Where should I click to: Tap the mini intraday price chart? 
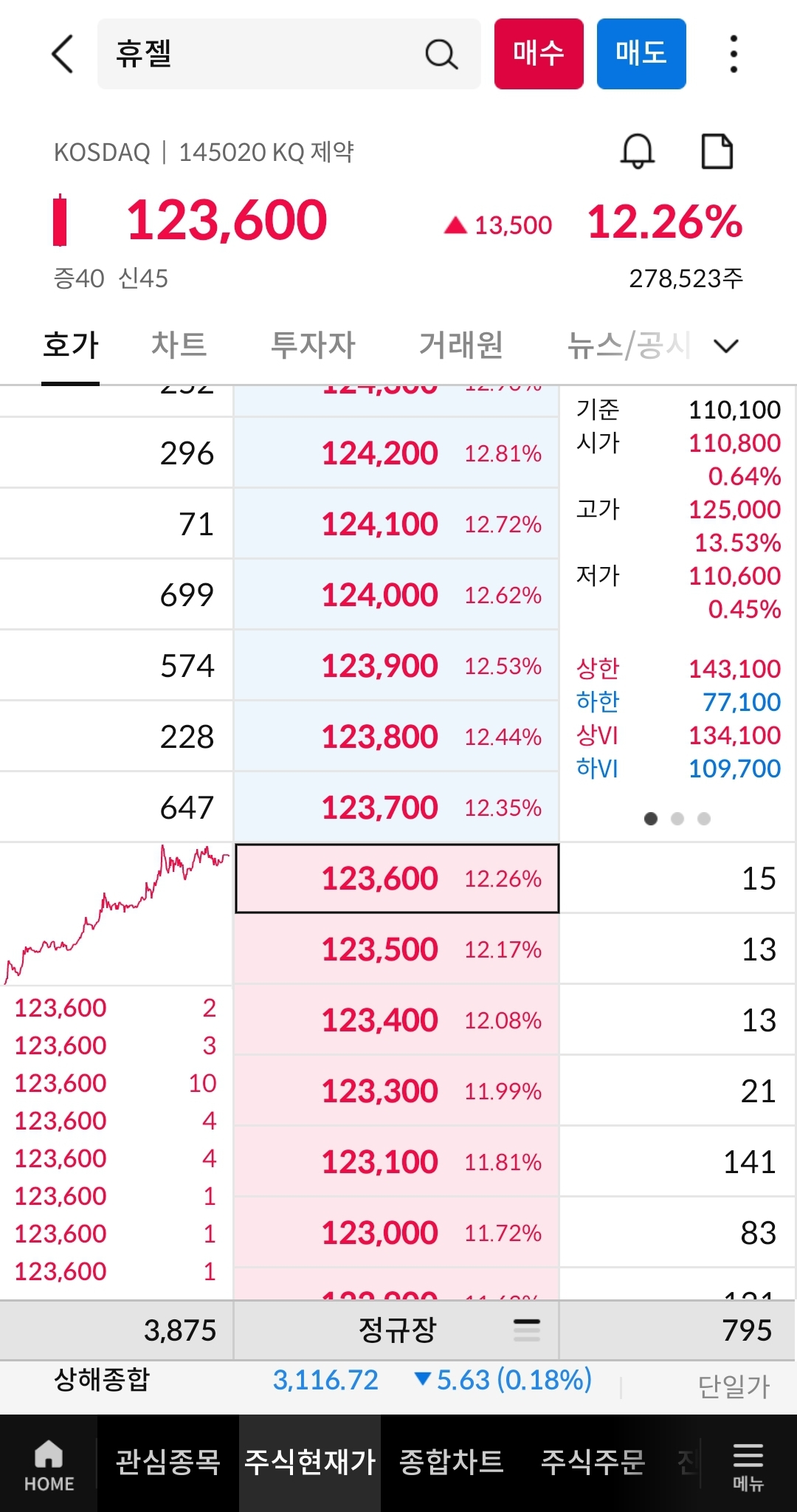(117, 914)
